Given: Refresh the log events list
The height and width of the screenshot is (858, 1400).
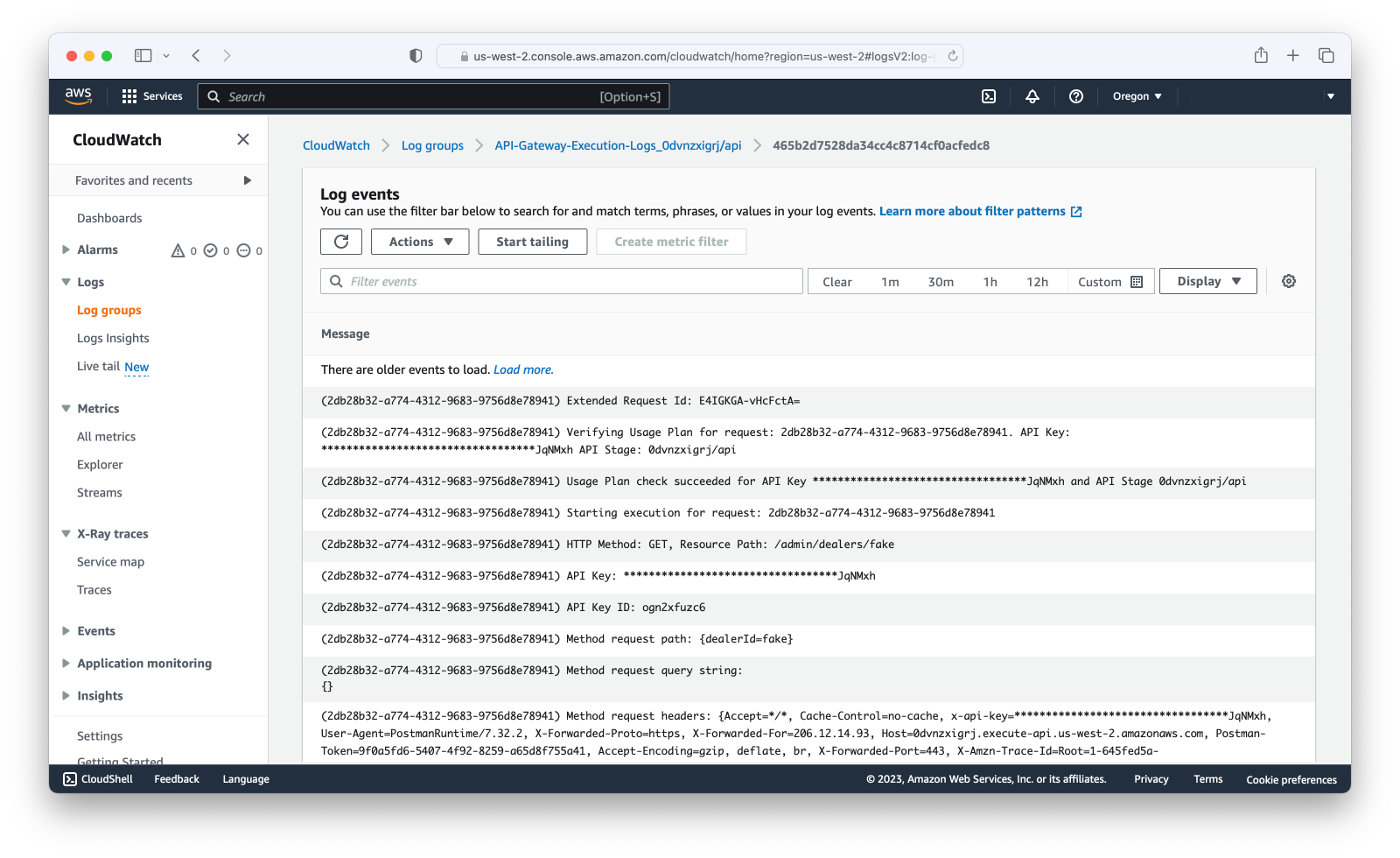Looking at the screenshot, I should pos(341,242).
